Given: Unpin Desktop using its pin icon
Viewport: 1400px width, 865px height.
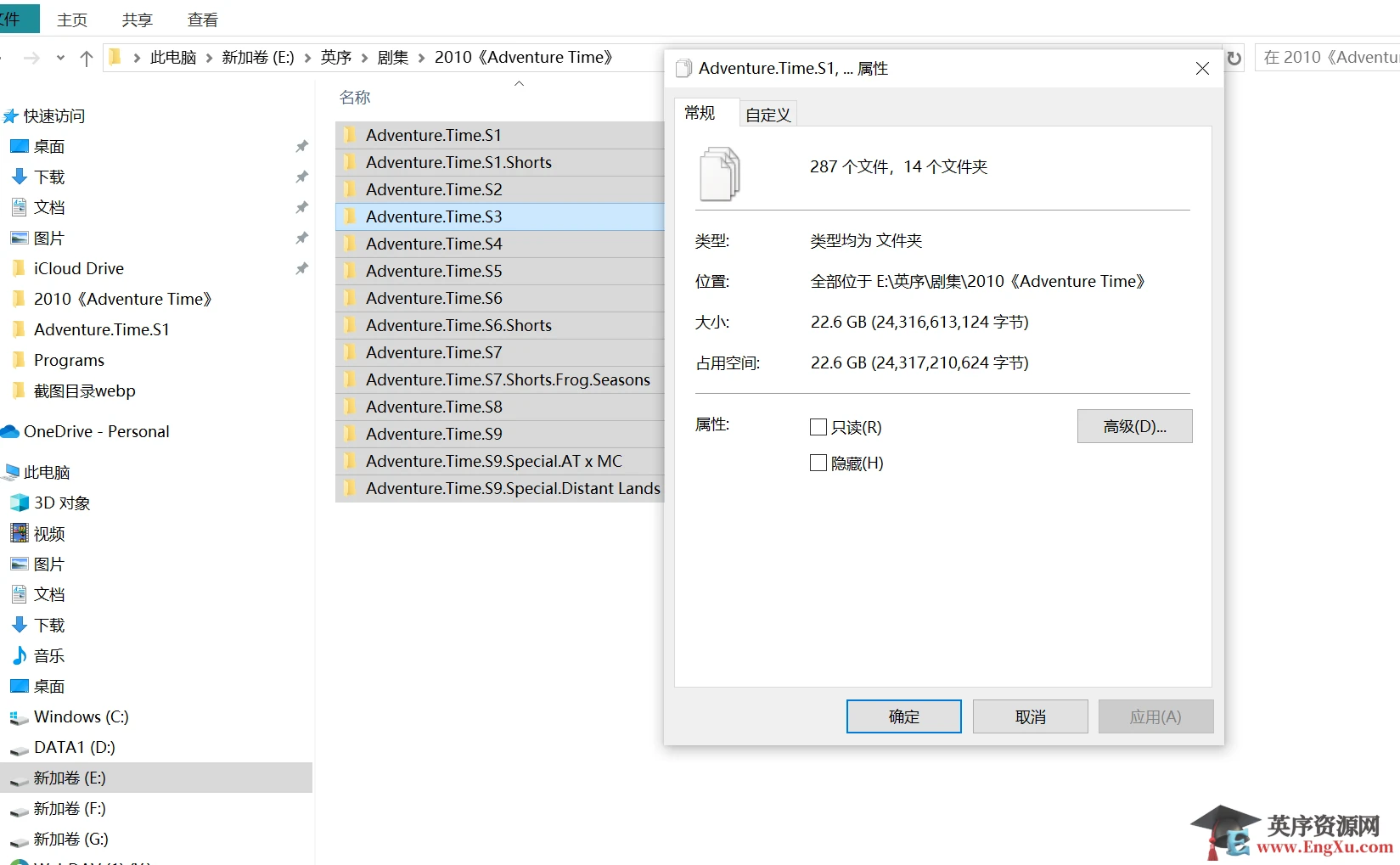Looking at the screenshot, I should pos(301,146).
